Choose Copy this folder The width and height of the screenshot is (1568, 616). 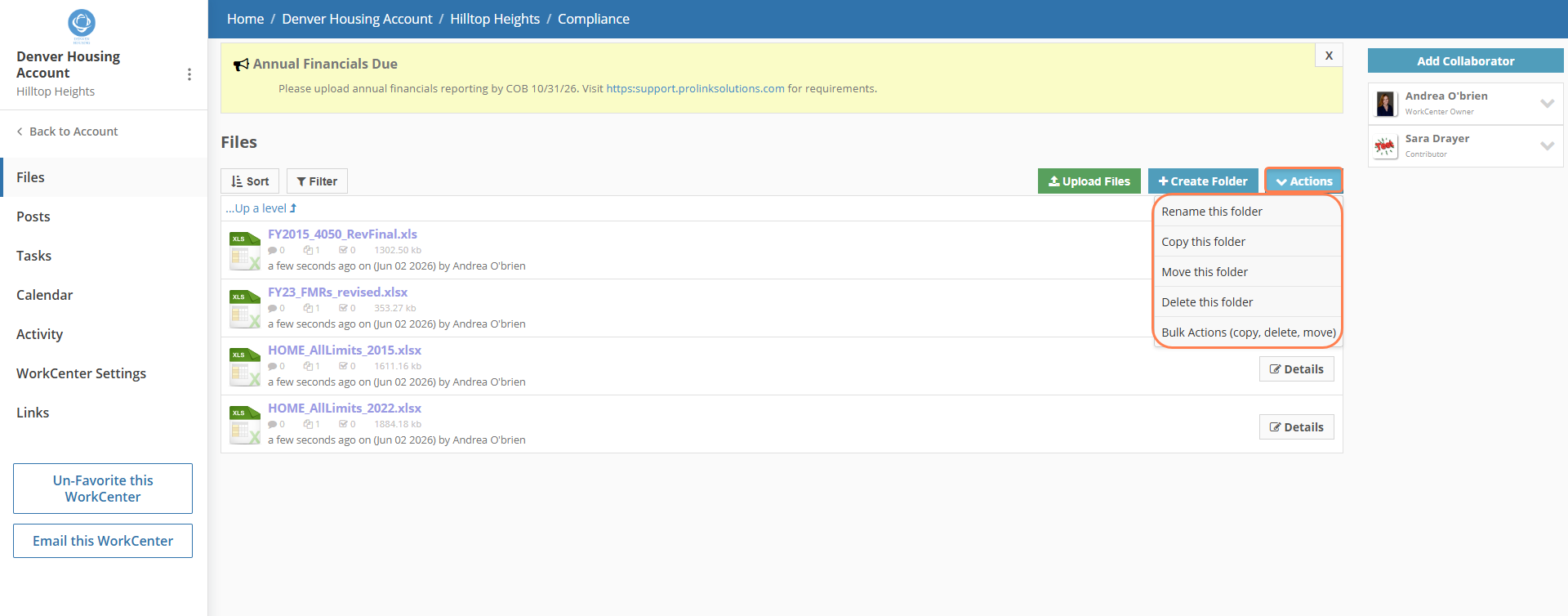pos(1247,242)
